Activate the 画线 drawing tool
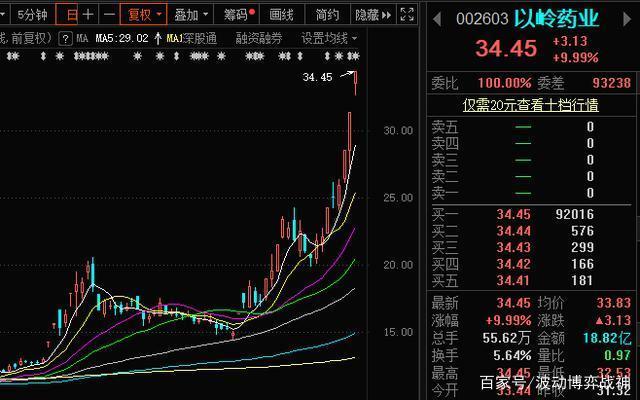The width and height of the screenshot is (640, 400). (x=282, y=15)
